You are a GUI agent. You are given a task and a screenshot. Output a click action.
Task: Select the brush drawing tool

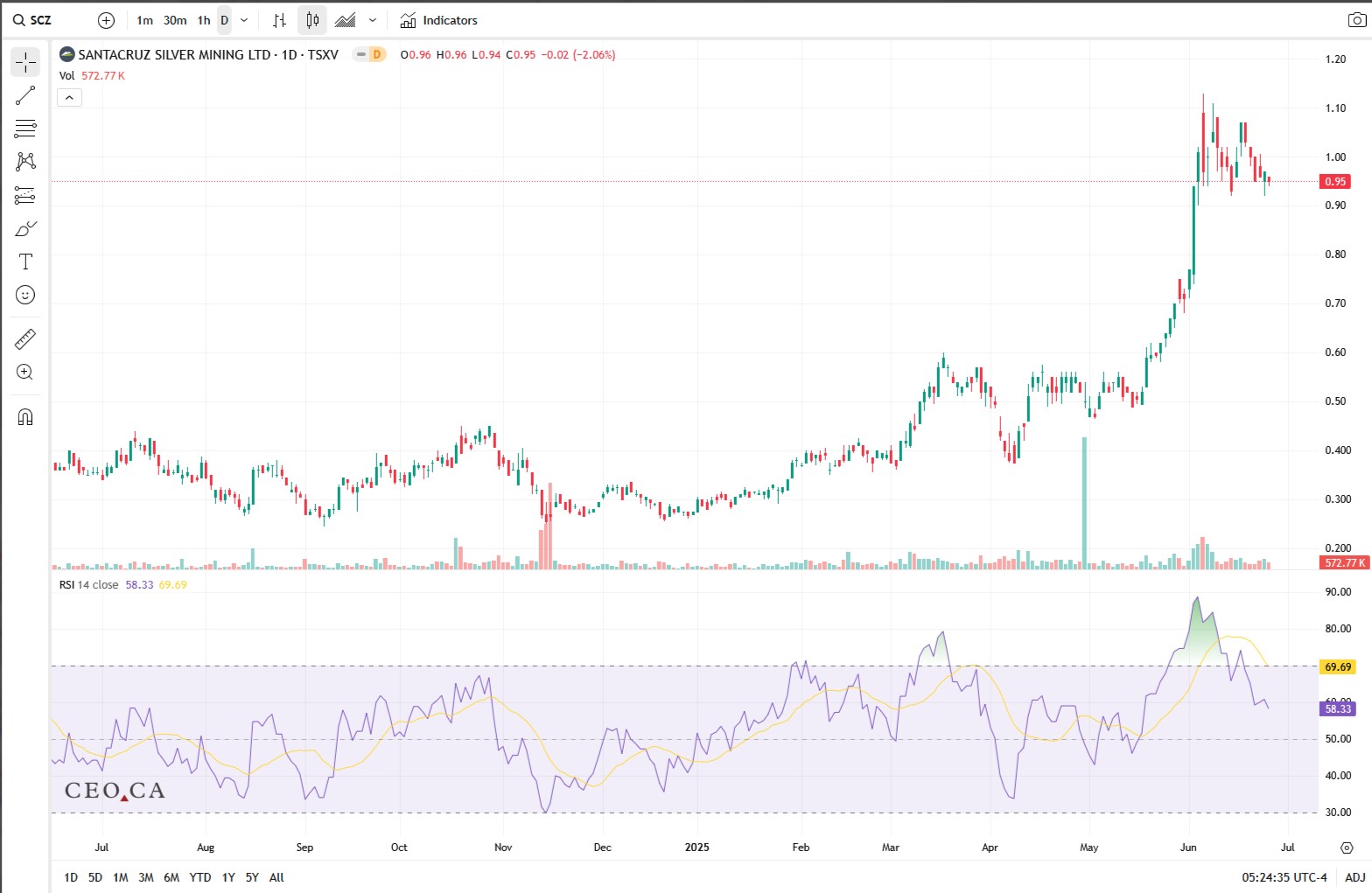pyautogui.click(x=25, y=228)
